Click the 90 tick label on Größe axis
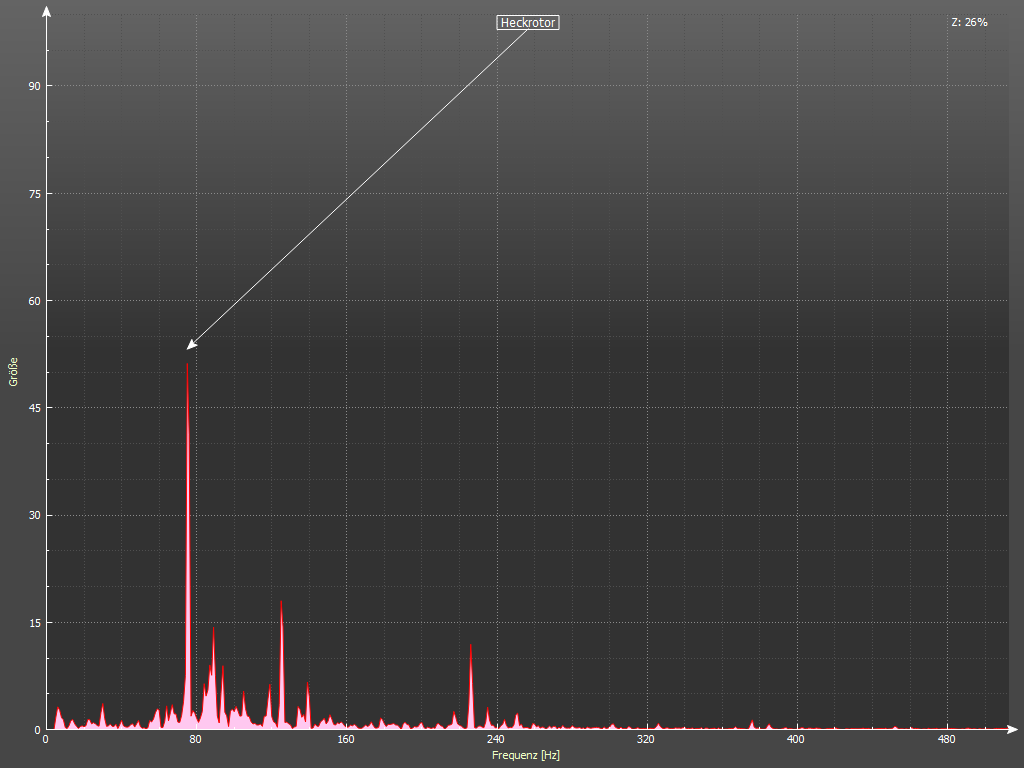This screenshot has width=1024, height=768. tap(34, 86)
